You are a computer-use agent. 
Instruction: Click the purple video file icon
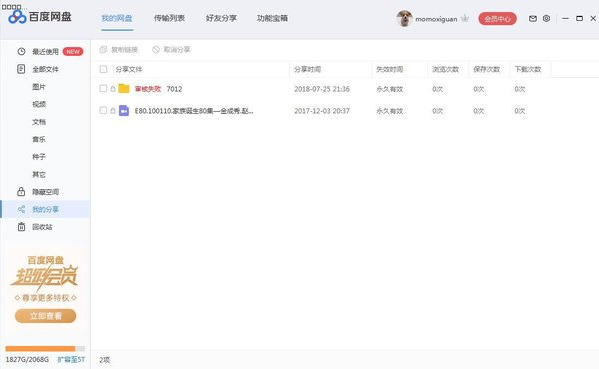[124, 111]
